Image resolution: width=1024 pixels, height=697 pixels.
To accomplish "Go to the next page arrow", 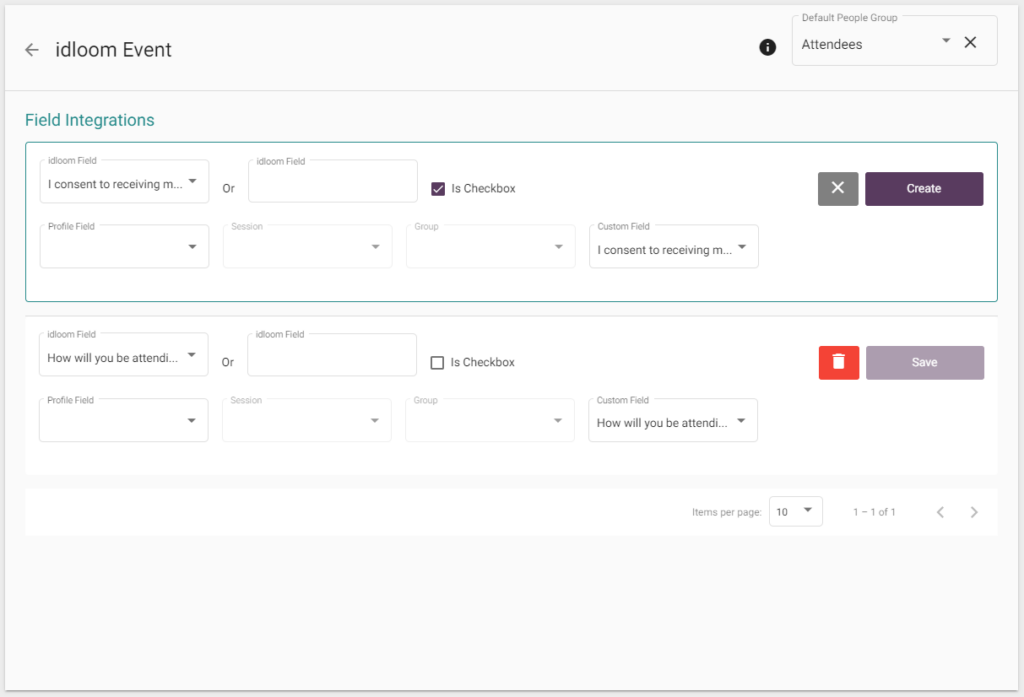I will (x=974, y=512).
